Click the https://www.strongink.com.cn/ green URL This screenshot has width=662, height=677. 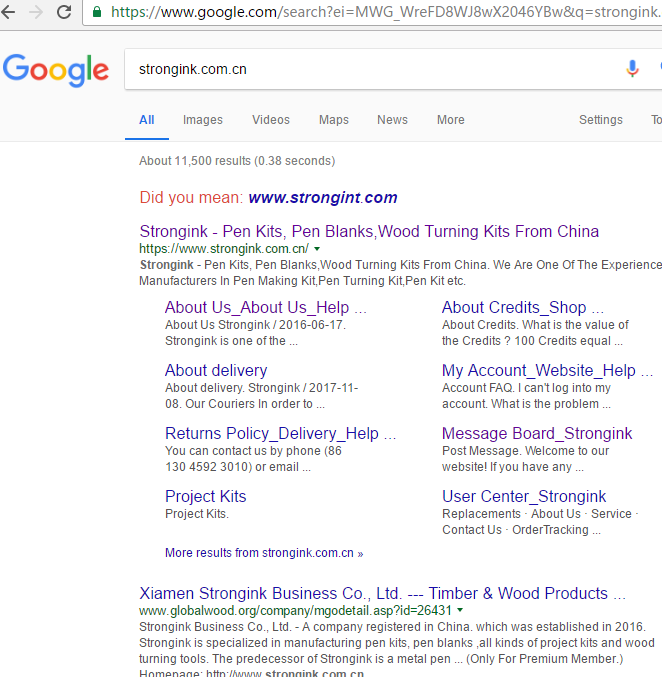(224, 249)
